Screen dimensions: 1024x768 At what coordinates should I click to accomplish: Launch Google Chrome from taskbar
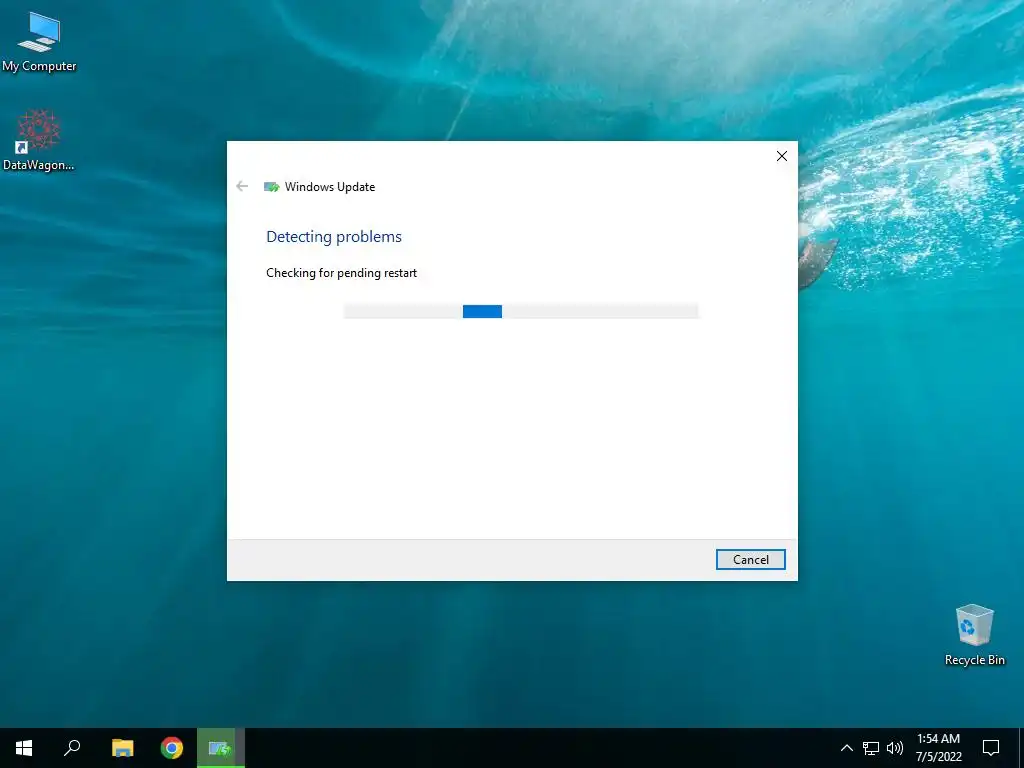pos(172,748)
